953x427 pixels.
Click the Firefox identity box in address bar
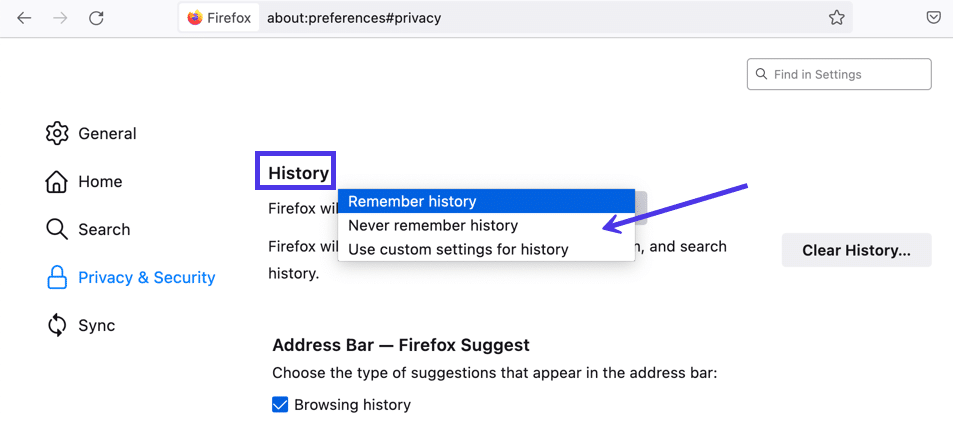click(218, 18)
